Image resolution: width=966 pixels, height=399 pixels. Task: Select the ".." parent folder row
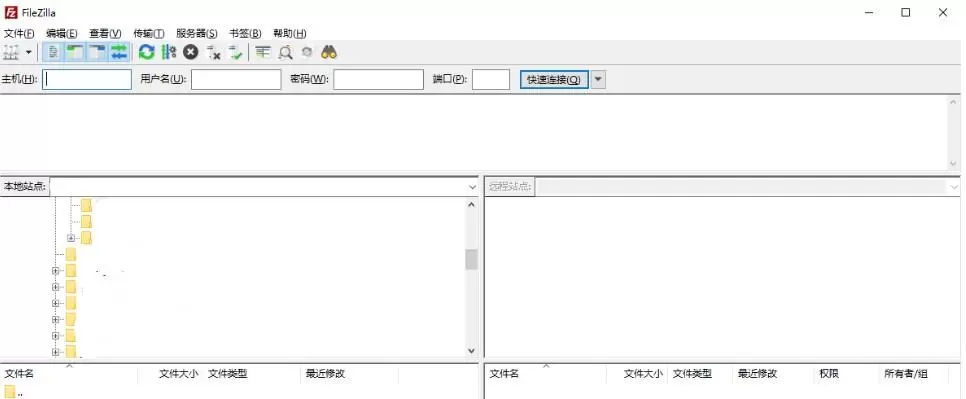(239, 392)
